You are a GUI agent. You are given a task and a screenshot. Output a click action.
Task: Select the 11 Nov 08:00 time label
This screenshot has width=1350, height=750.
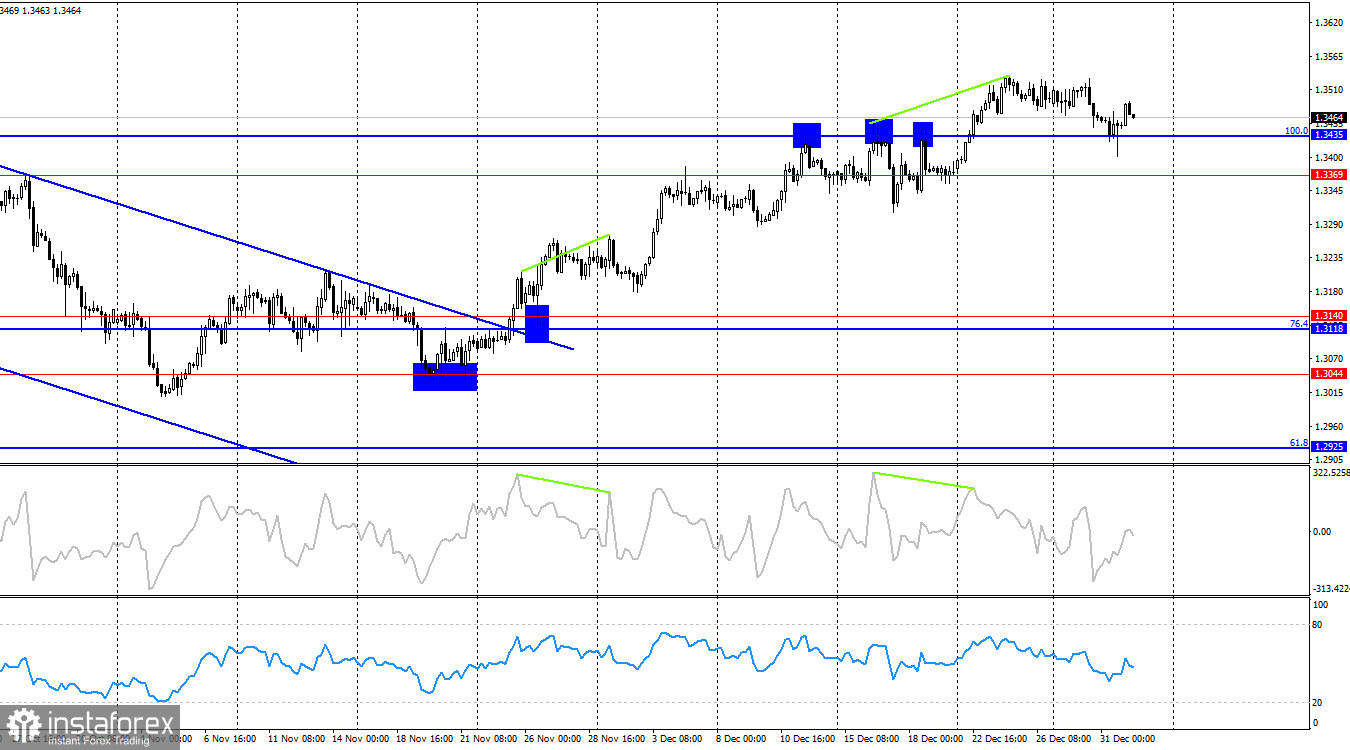pyautogui.click(x=298, y=739)
